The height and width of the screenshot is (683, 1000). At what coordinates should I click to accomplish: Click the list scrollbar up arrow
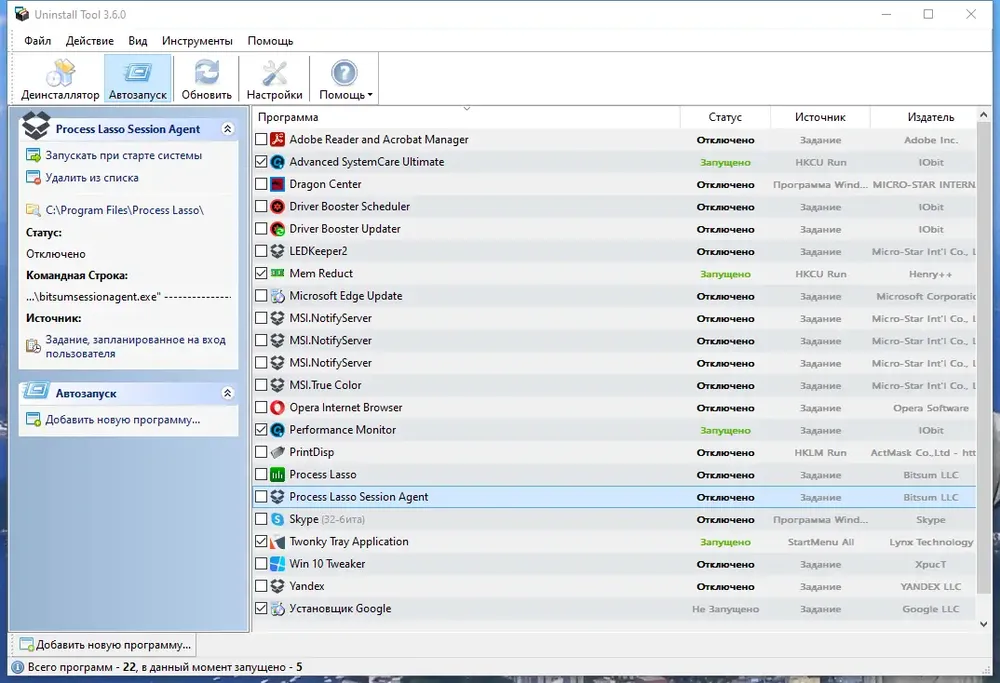[x=983, y=115]
